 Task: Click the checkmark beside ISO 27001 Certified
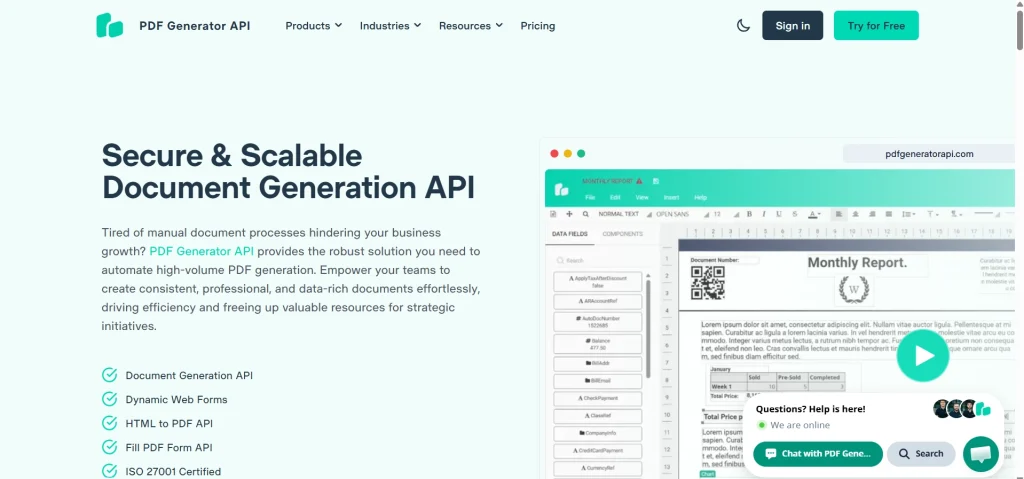tap(110, 471)
